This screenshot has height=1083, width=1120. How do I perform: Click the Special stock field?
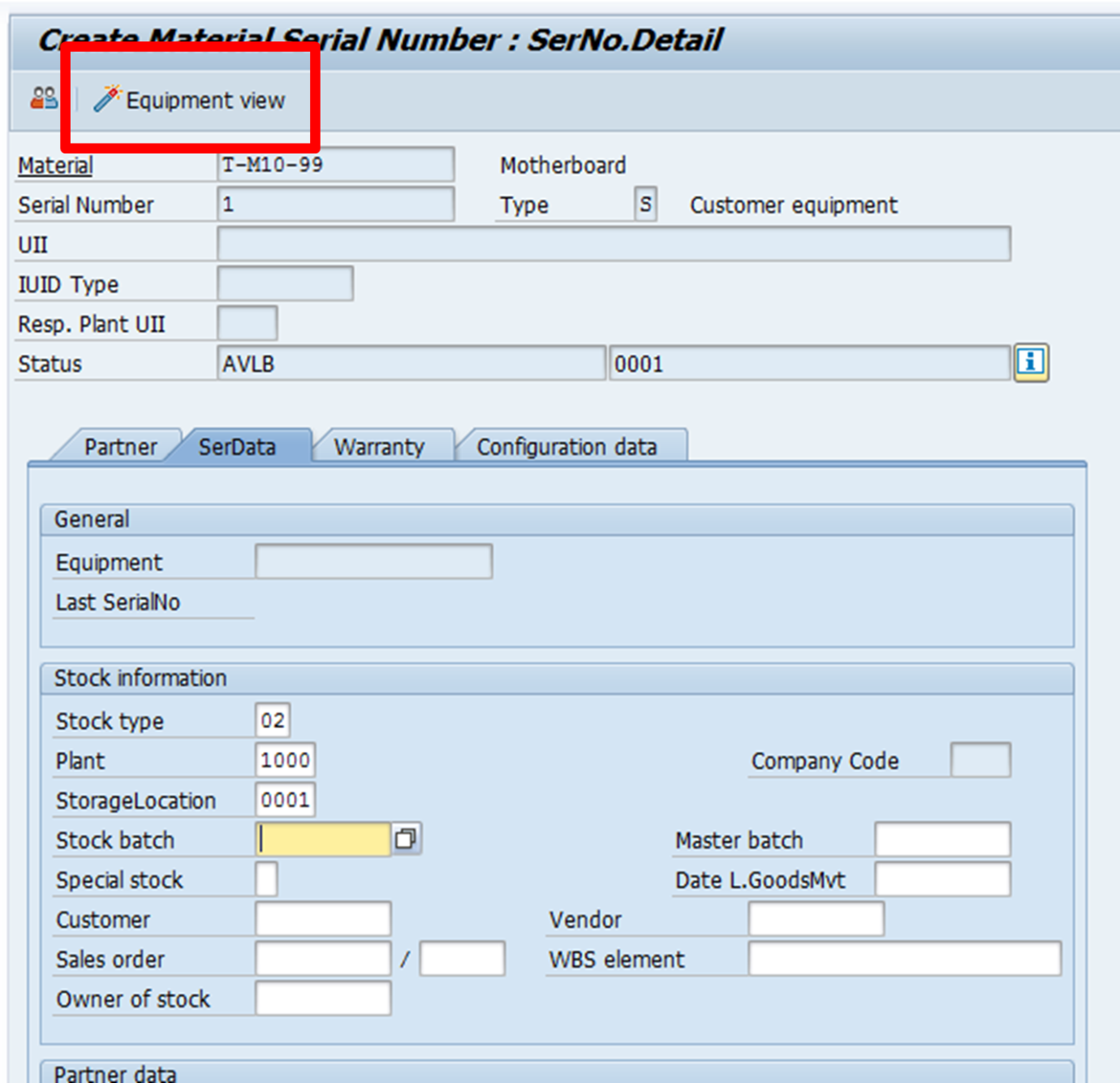(266, 879)
